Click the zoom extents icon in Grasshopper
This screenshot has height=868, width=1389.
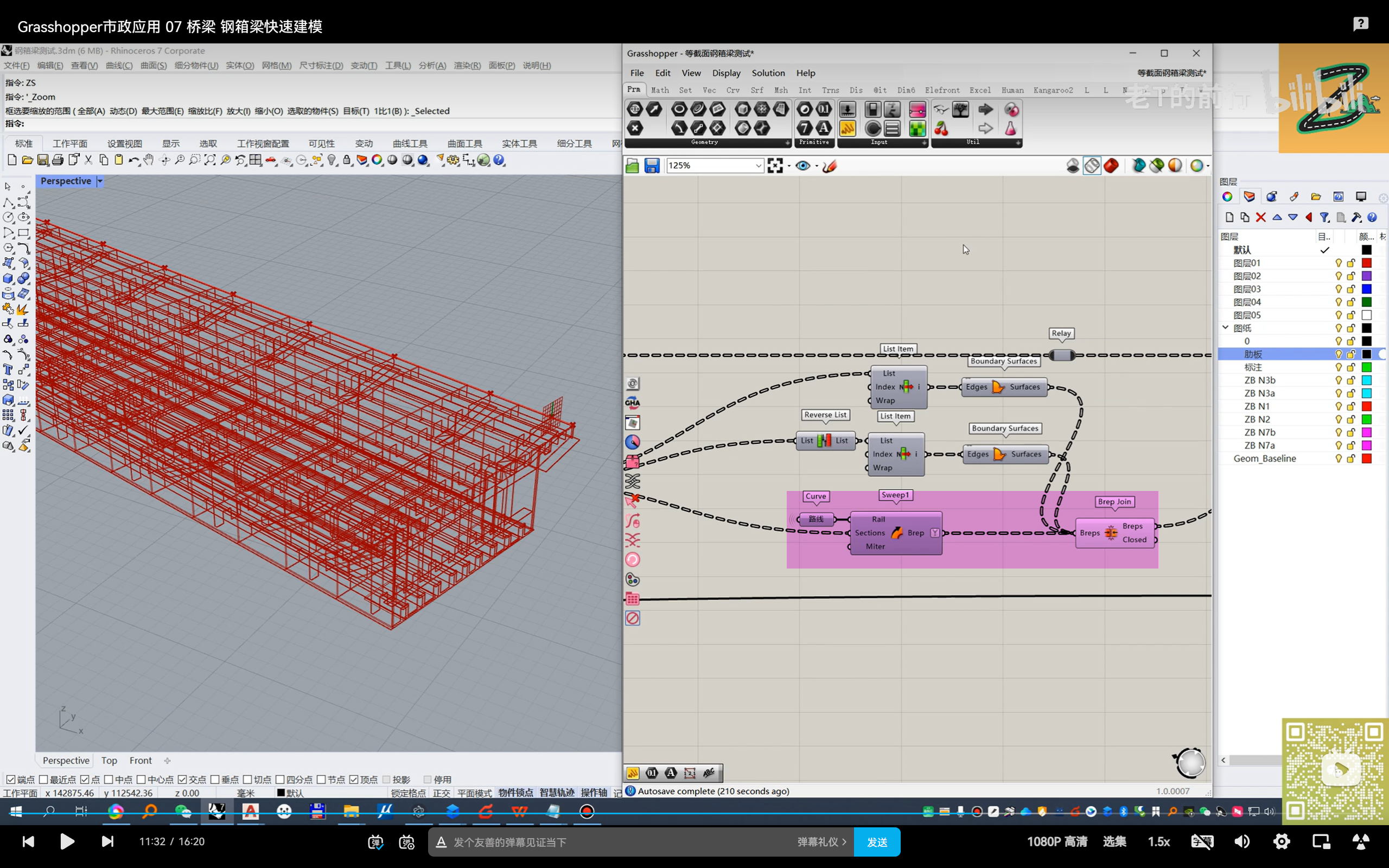[x=775, y=166]
